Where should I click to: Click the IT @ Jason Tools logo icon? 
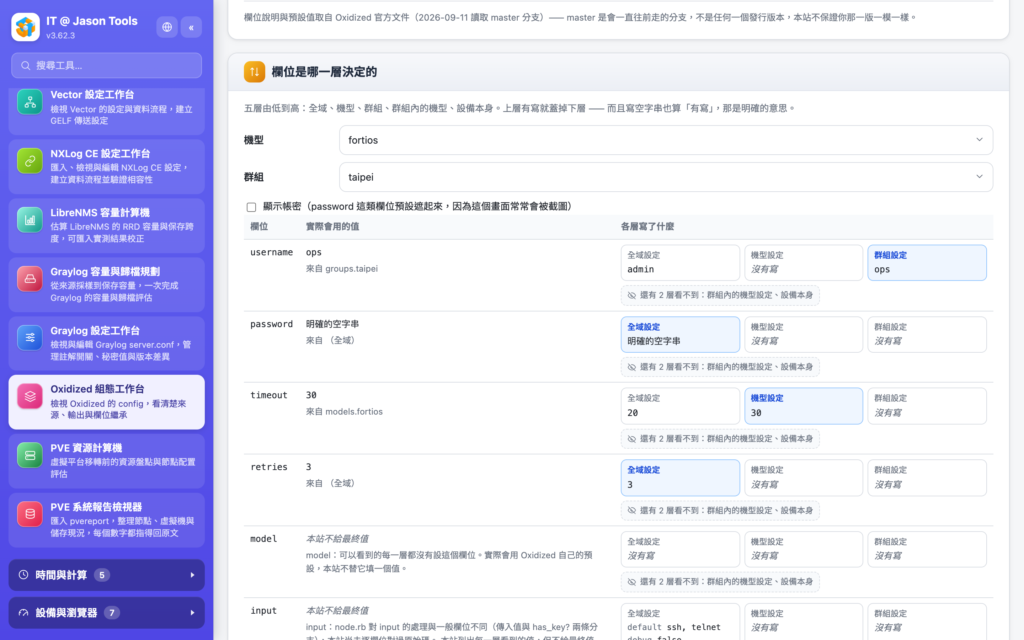(x=25, y=27)
